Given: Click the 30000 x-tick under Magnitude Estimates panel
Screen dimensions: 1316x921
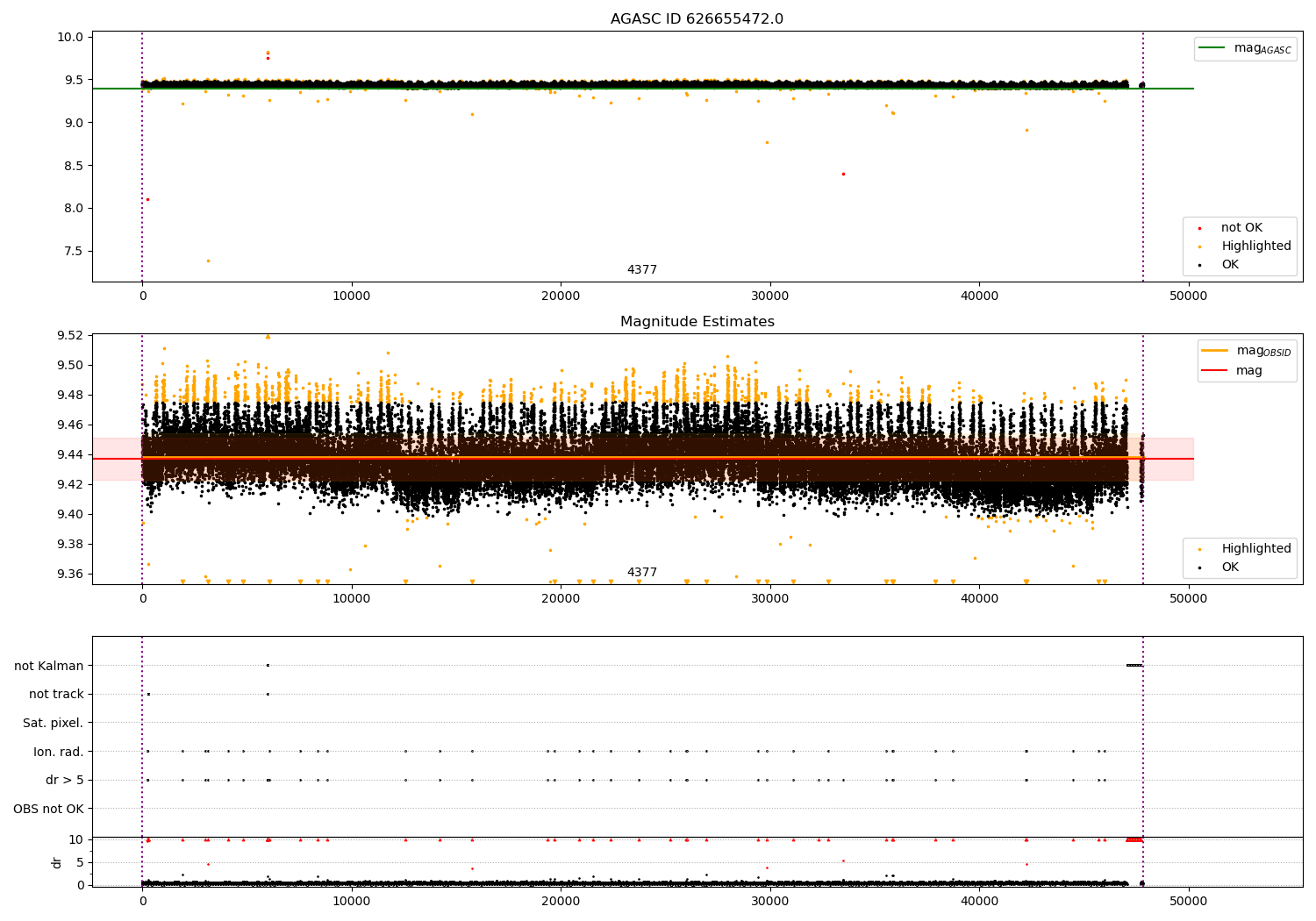Looking at the screenshot, I should click(770, 599).
